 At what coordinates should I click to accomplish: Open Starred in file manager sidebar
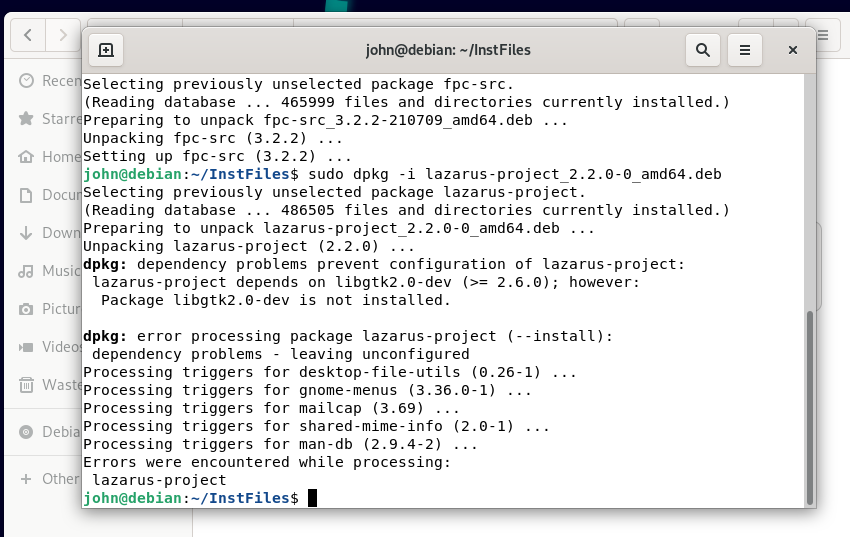coord(50,119)
